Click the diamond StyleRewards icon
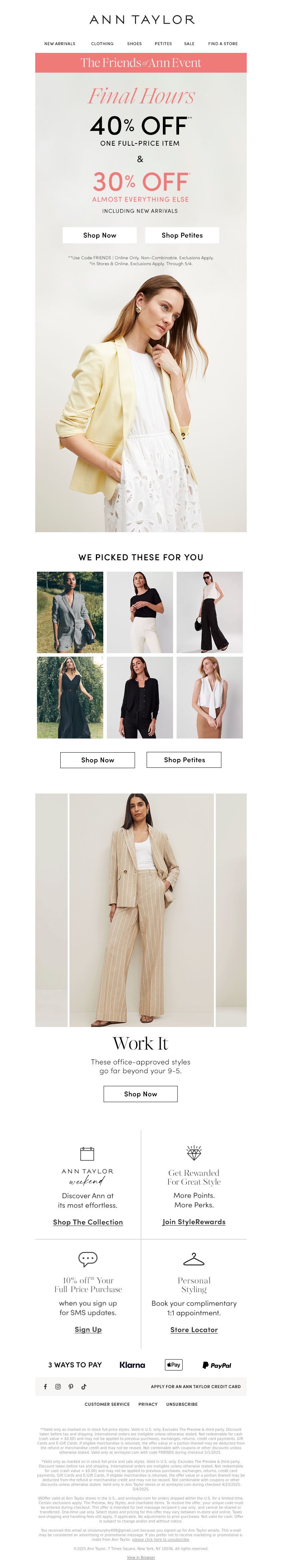The image size is (282, 1568). click(194, 1151)
